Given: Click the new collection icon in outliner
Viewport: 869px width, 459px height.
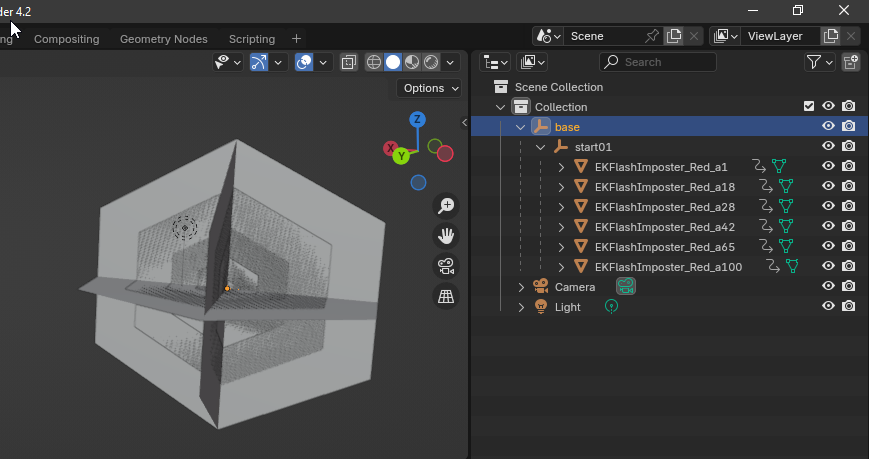Looking at the screenshot, I should tap(850, 62).
